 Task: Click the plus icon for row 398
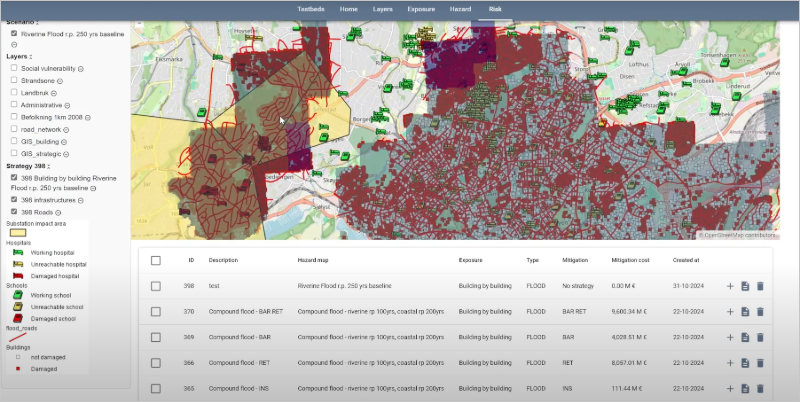click(x=730, y=286)
